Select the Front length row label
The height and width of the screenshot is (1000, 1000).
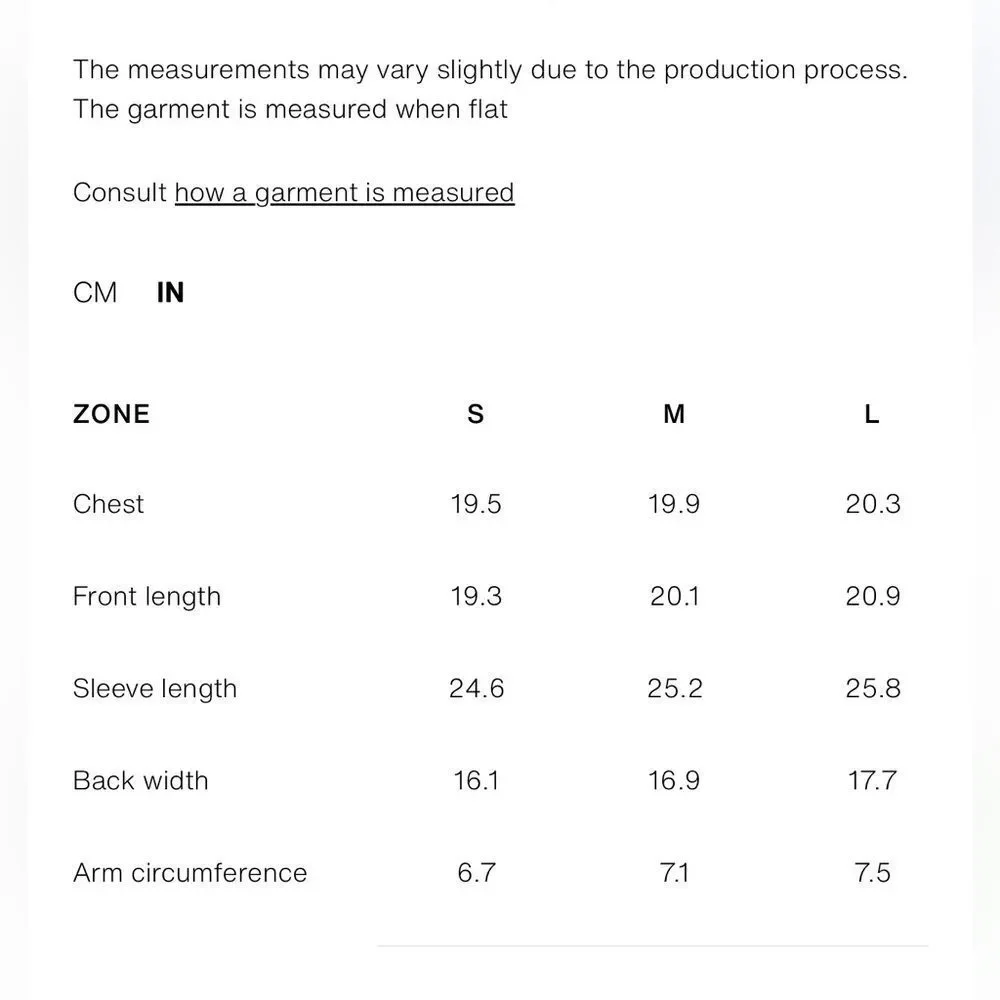(x=147, y=597)
